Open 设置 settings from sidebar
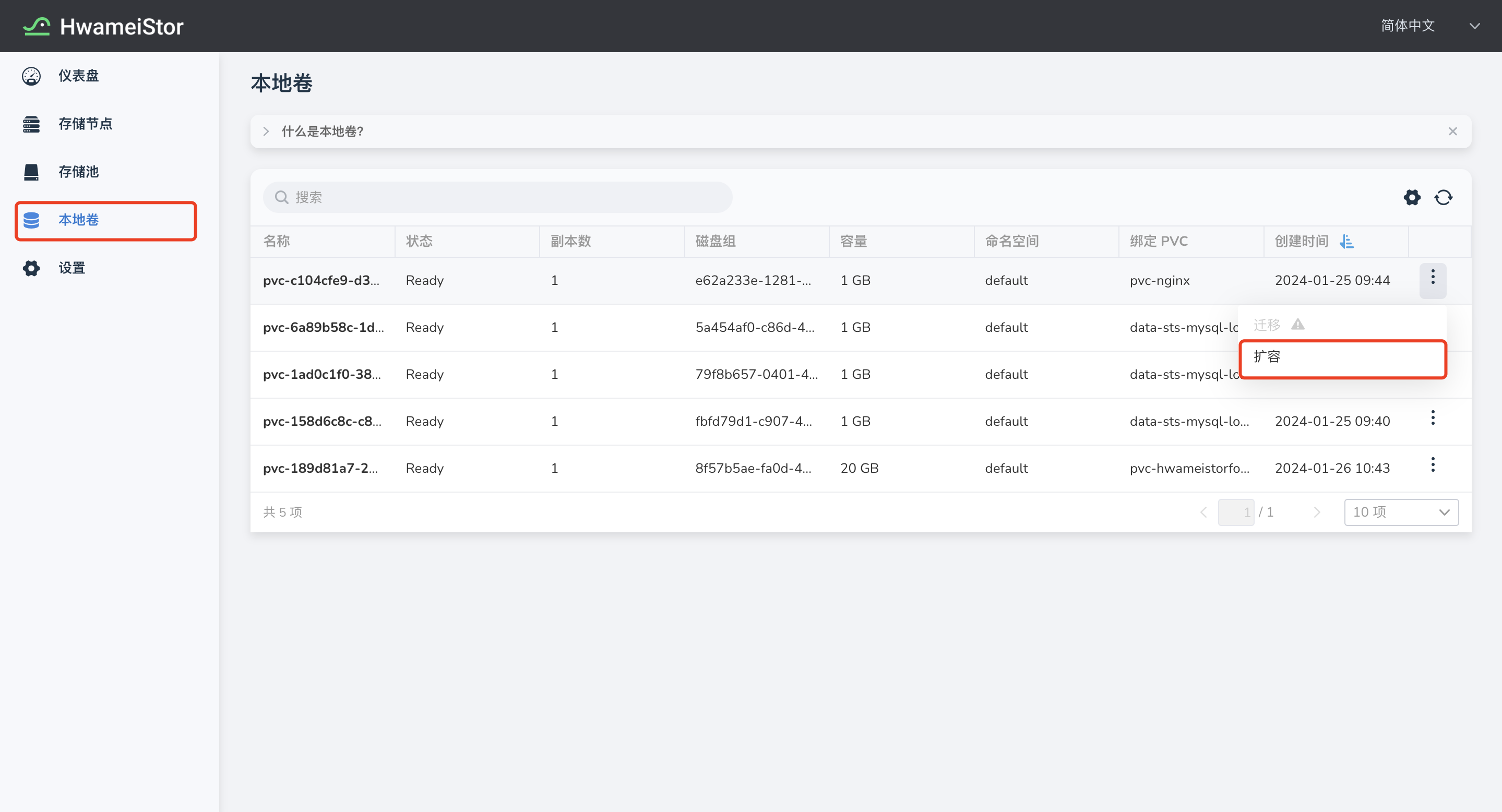The height and width of the screenshot is (812, 1502). pos(71,268)
